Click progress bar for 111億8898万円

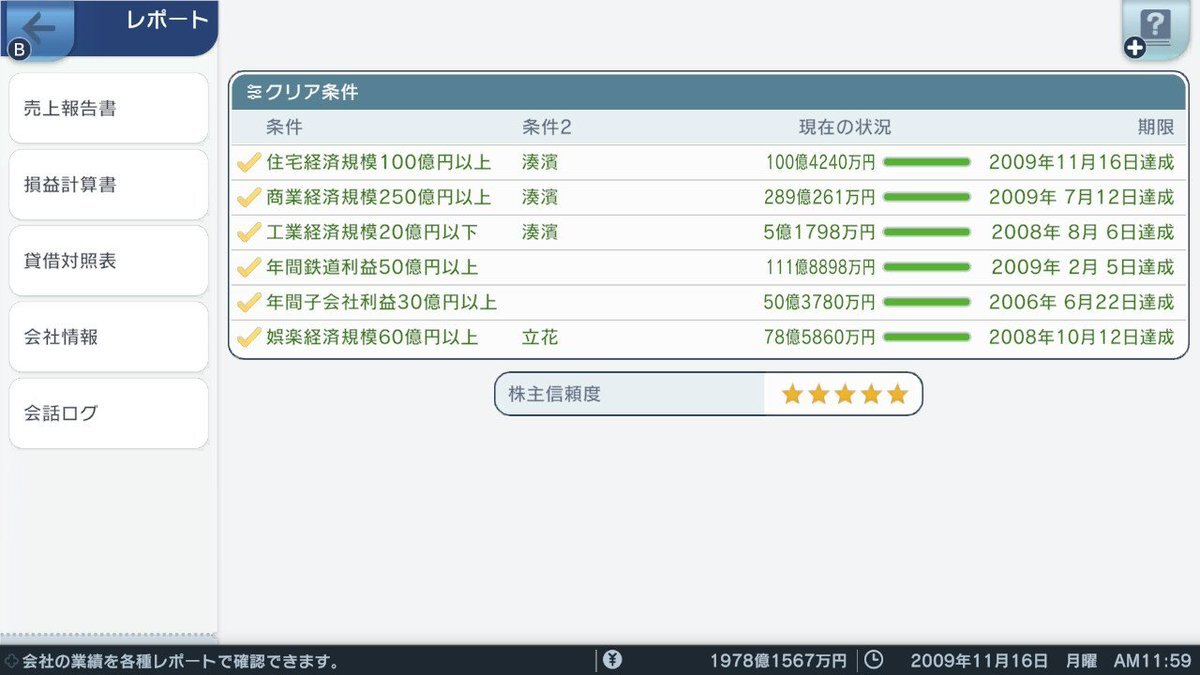point(927,267)
